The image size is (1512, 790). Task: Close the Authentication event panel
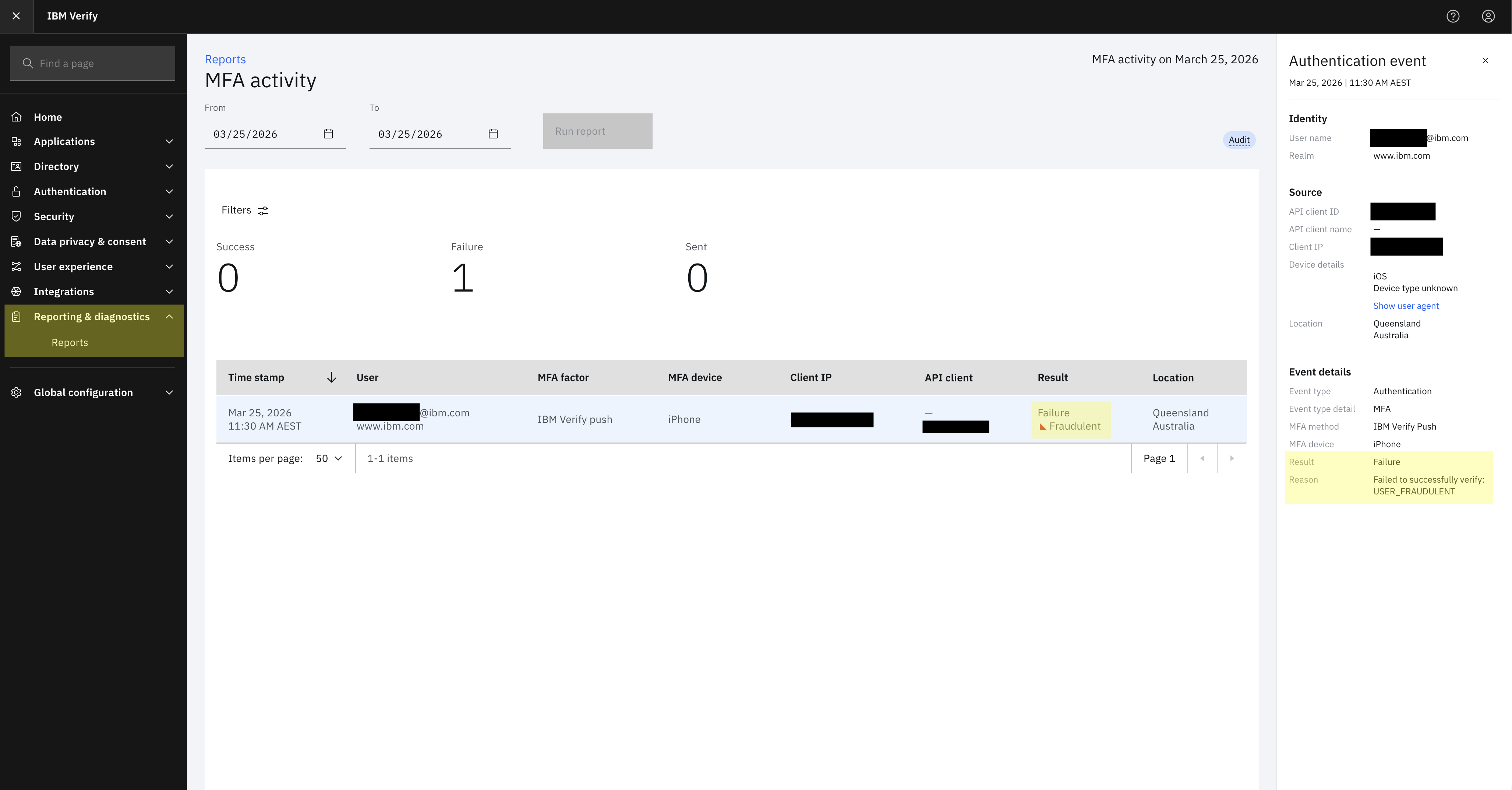click(1485, 60)
